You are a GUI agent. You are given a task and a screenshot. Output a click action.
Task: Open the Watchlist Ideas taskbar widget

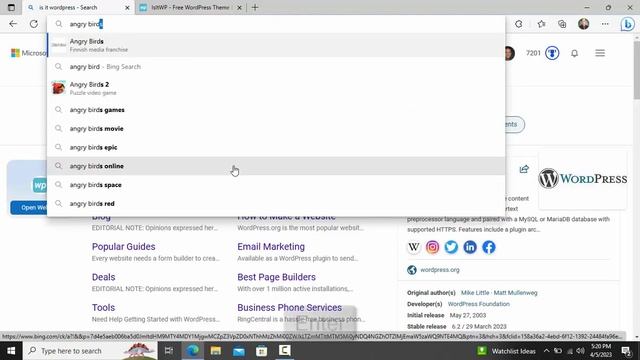(x=506, y=351)
